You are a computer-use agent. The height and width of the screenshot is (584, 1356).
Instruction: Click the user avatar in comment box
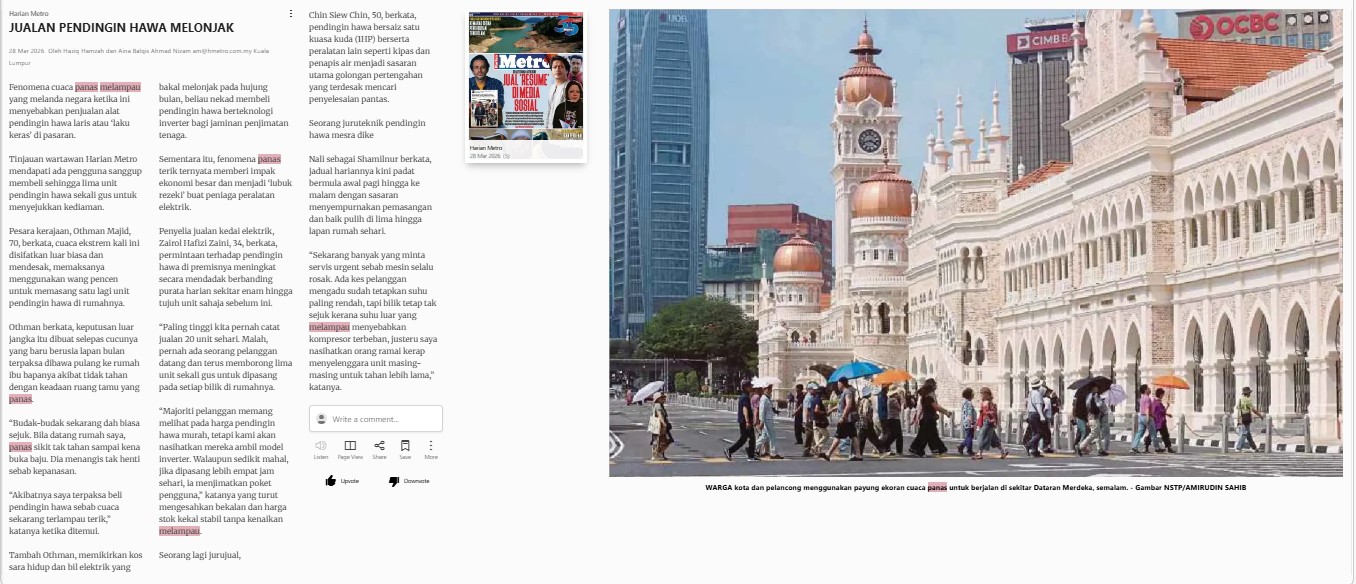pyautogui.click(x=321, y=419)
